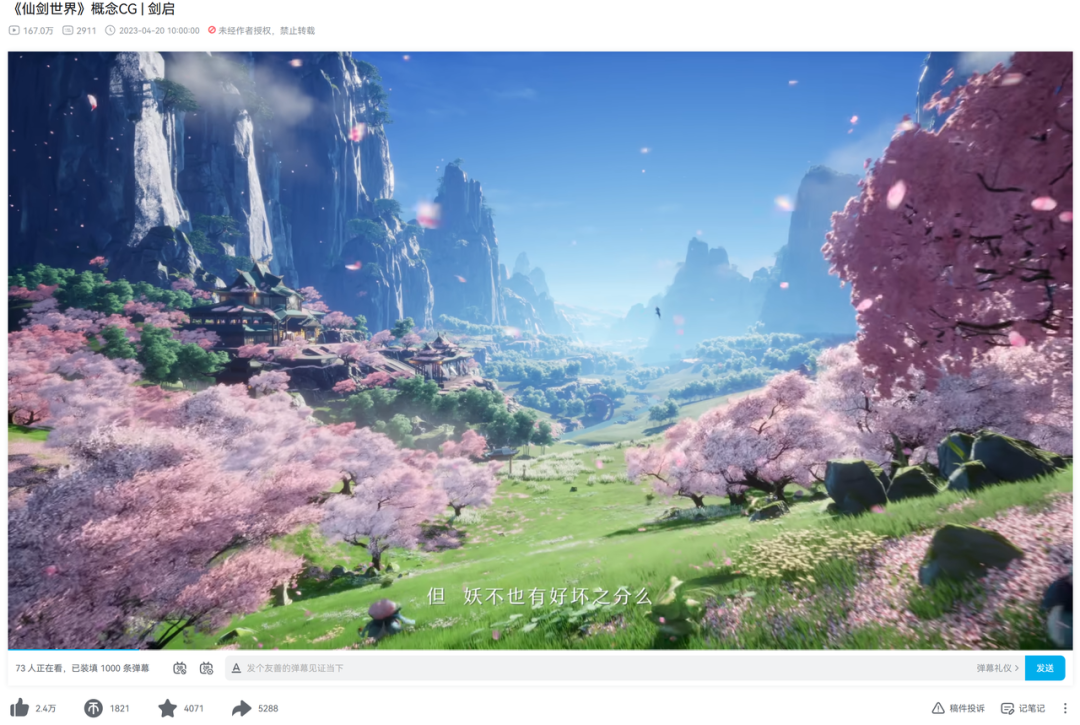
Task: Click the 发送 send button
Action: (x=1044, y=668)
